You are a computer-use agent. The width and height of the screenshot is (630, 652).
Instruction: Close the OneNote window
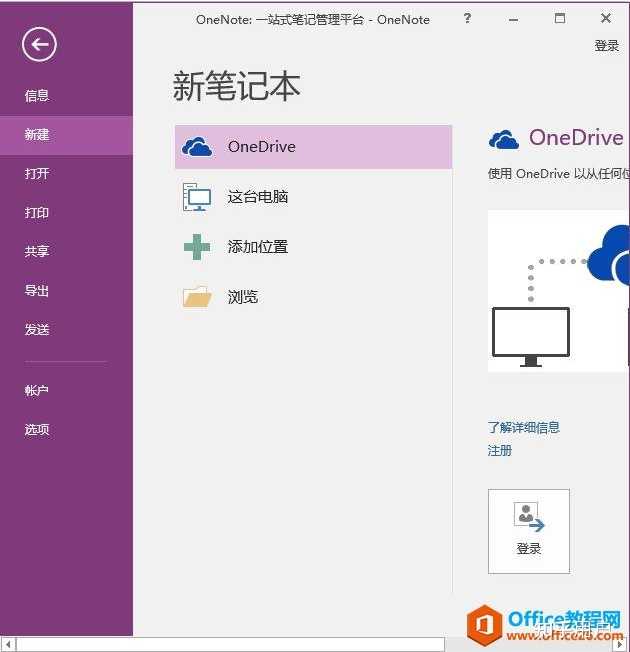point(606,18)
